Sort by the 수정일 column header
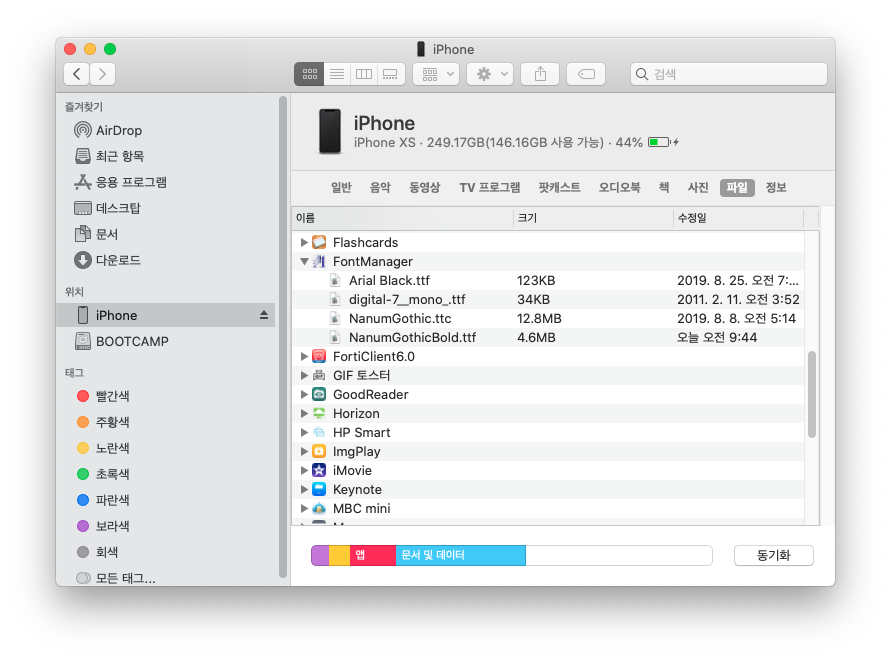Viewport: 891px width, 660px height. (x=738, y=218)
